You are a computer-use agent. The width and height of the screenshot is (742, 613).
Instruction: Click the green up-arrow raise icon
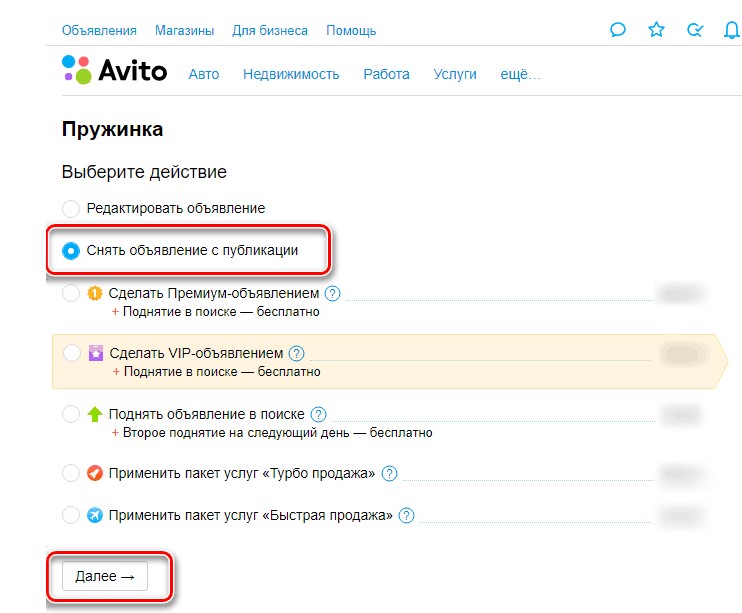95,414
